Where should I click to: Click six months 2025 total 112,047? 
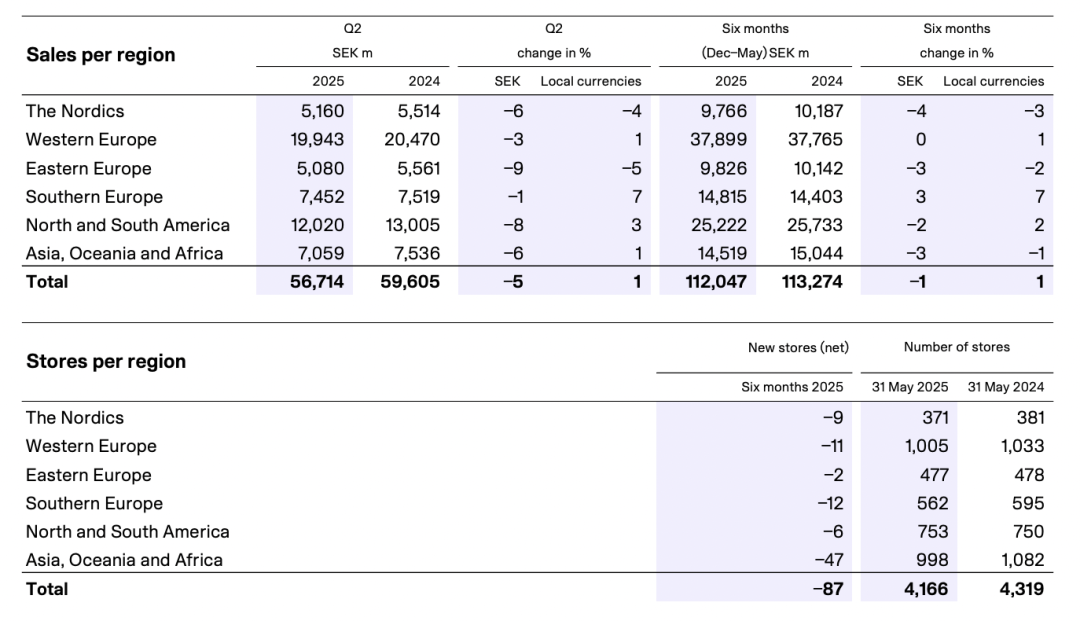point(716,282)
